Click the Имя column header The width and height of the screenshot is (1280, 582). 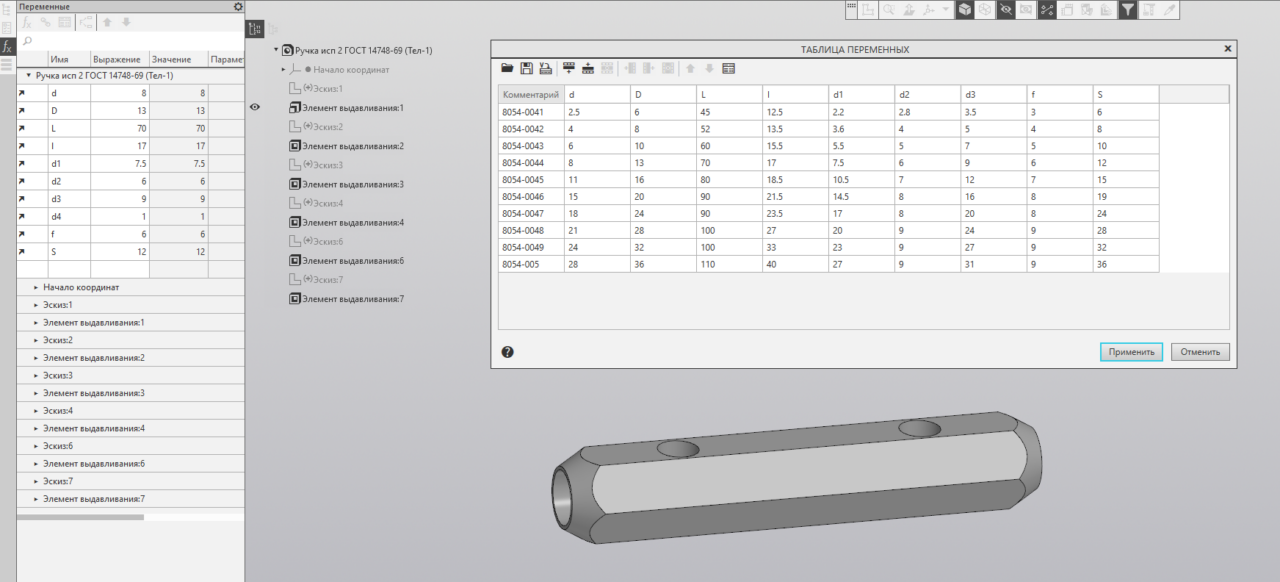click(x=69, y=59)
